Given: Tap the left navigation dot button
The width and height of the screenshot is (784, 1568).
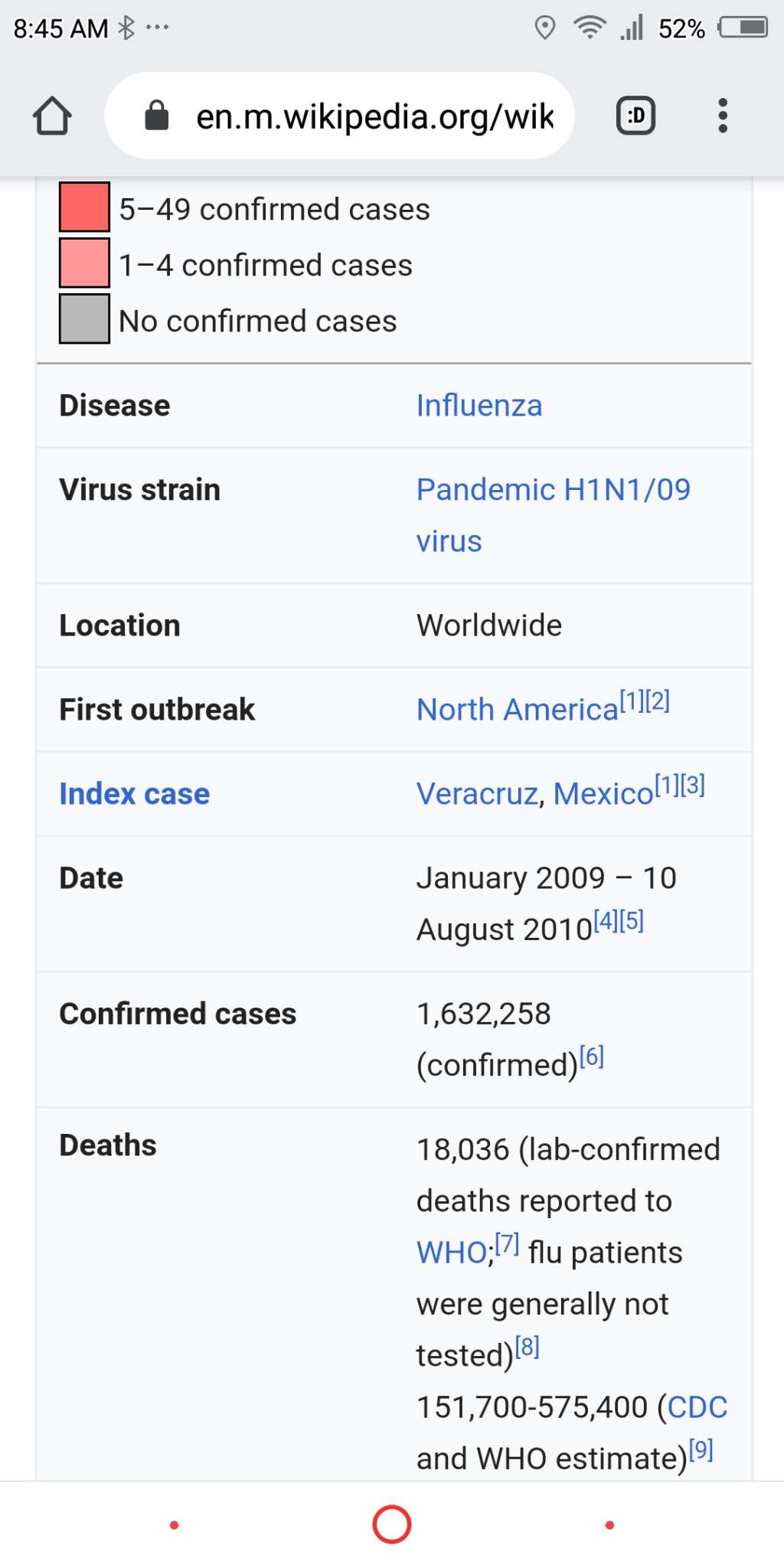Looking at the screenshot, I should click(175, 1525).
